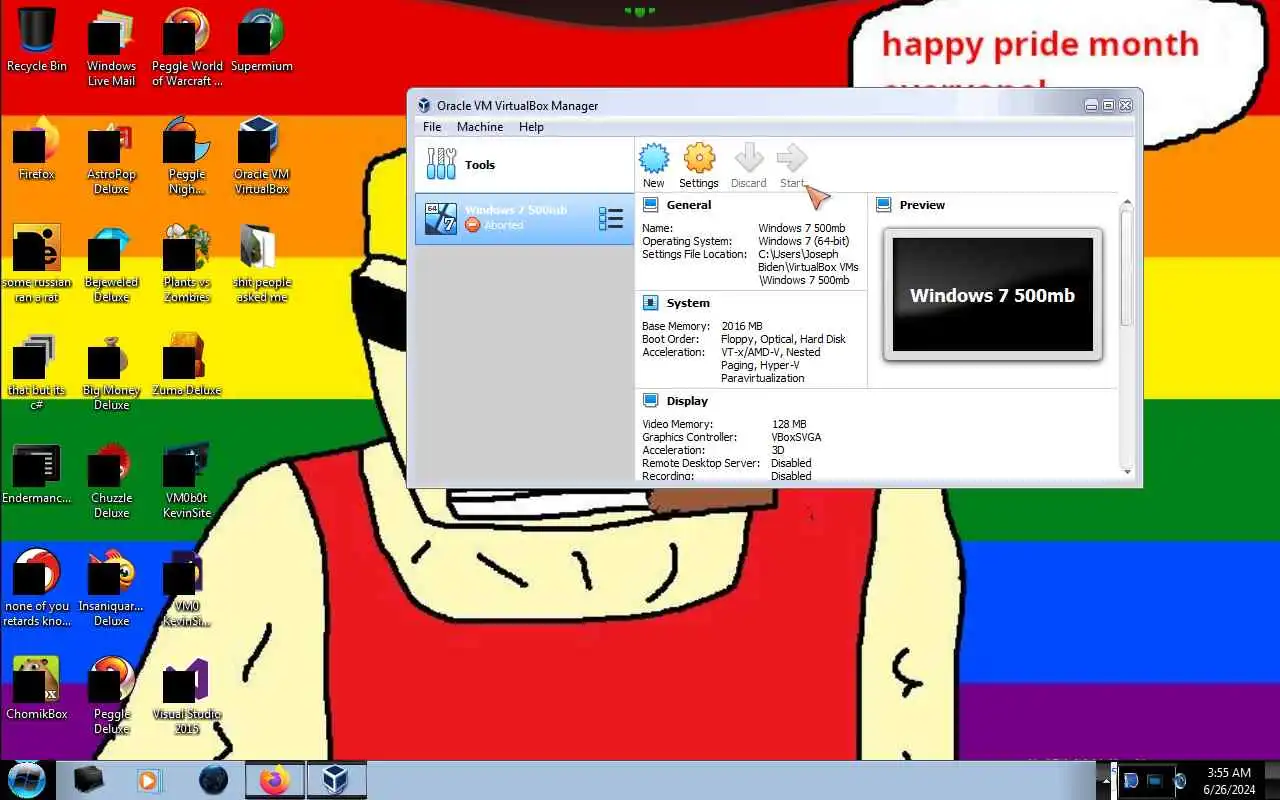
Task: Click 'Floppy, Optical, Hard Disk' boot order text
Action: (x=784, y=339)
